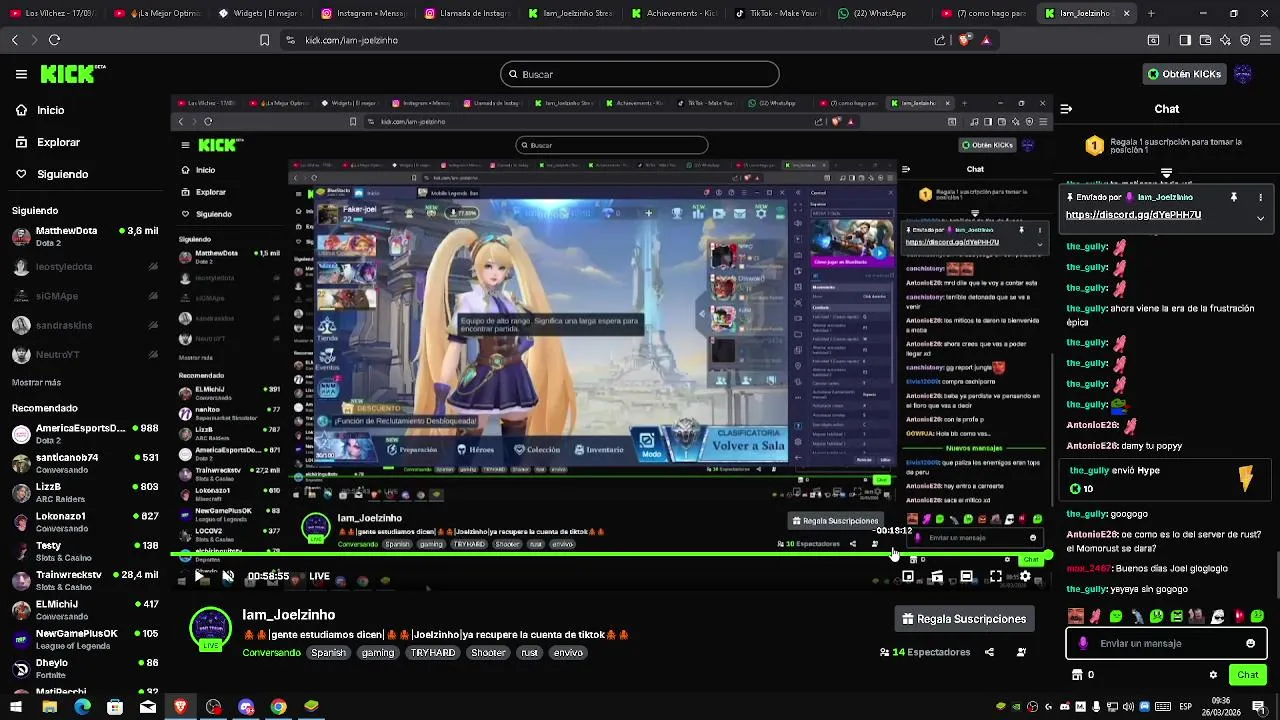Open the discord.gg link in chat
1280x720 pixels.
tap(1133, 215)
